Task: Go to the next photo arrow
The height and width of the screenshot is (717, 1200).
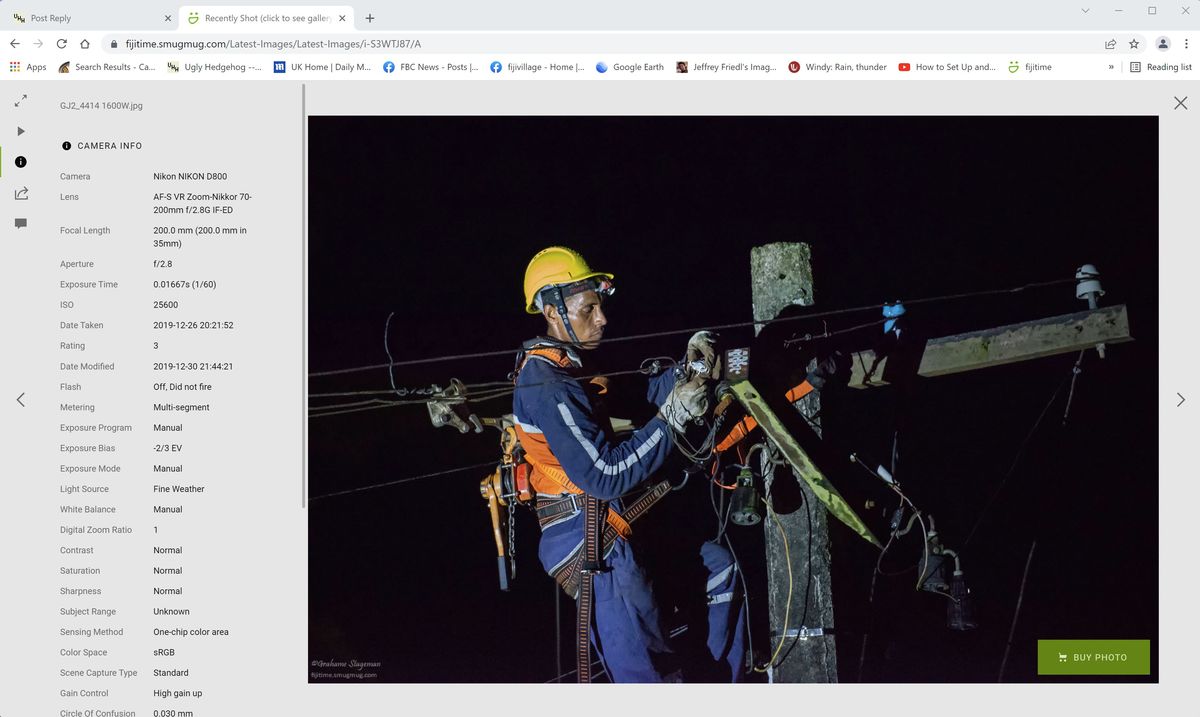Action: tap(1181, 400)
